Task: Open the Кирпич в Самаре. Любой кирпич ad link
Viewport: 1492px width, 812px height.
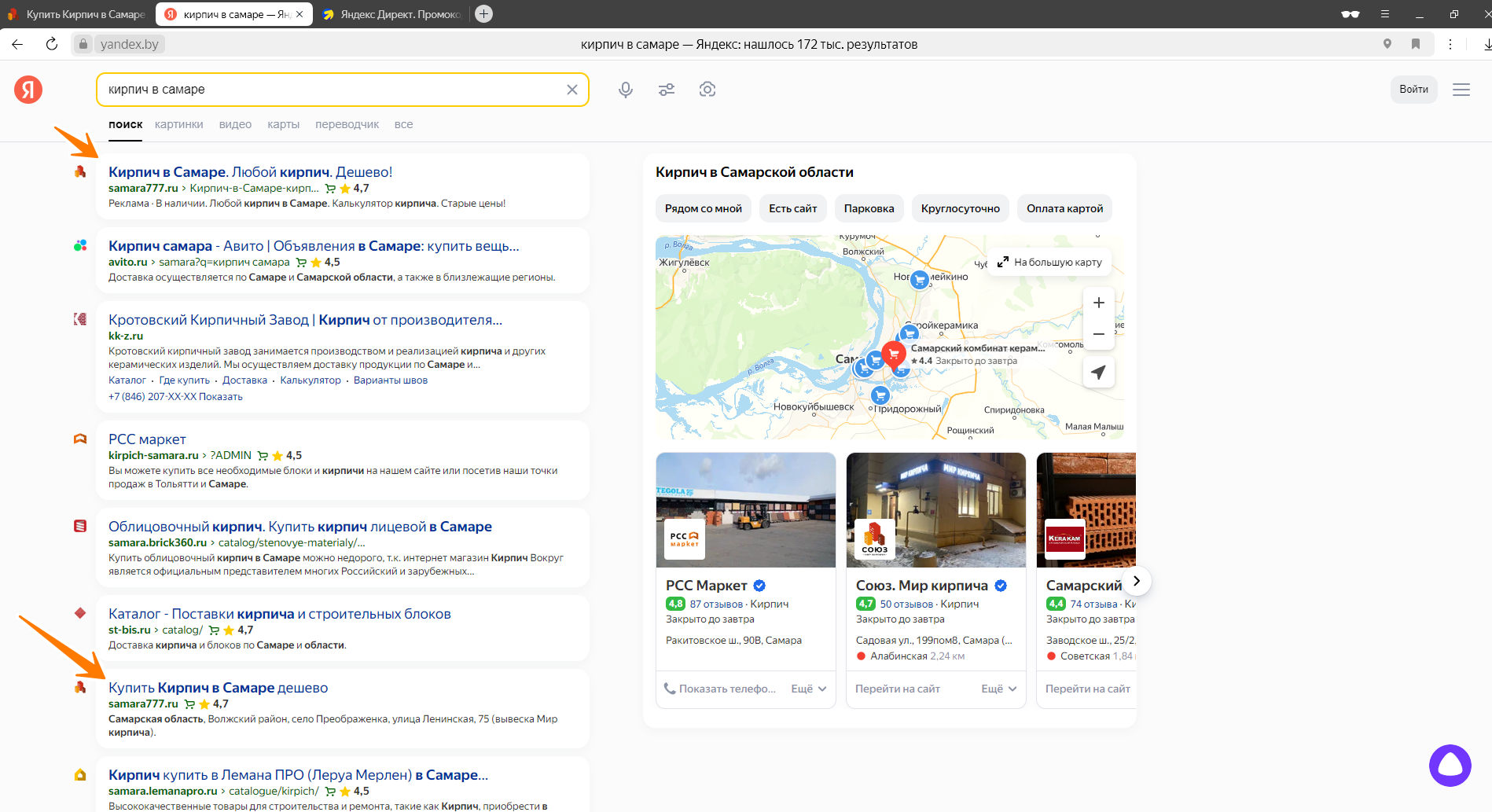Action: (x=250, y=172)
